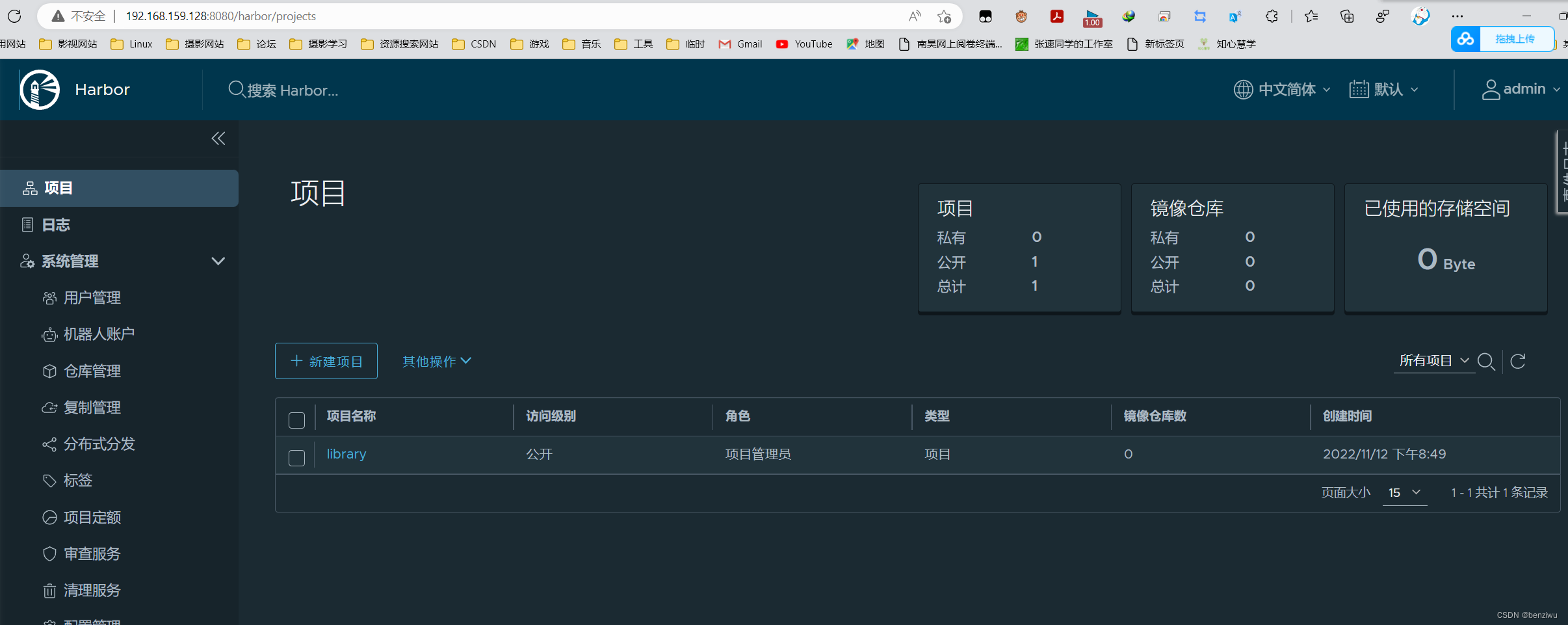This screenshot has height=625, width=1568.
Task: Open the 地图 map bookmark
Action: coord(866,44)
